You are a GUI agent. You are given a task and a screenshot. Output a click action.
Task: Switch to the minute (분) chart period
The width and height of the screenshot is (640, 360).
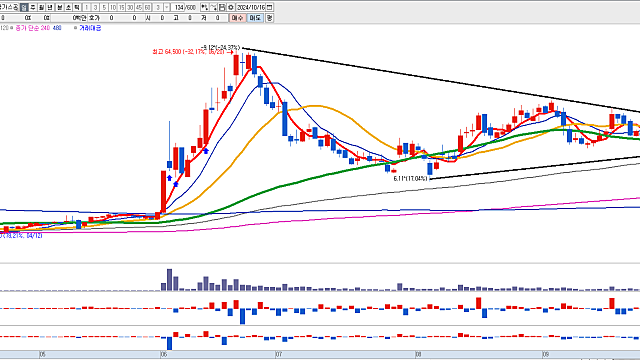[x=60, y=7]
